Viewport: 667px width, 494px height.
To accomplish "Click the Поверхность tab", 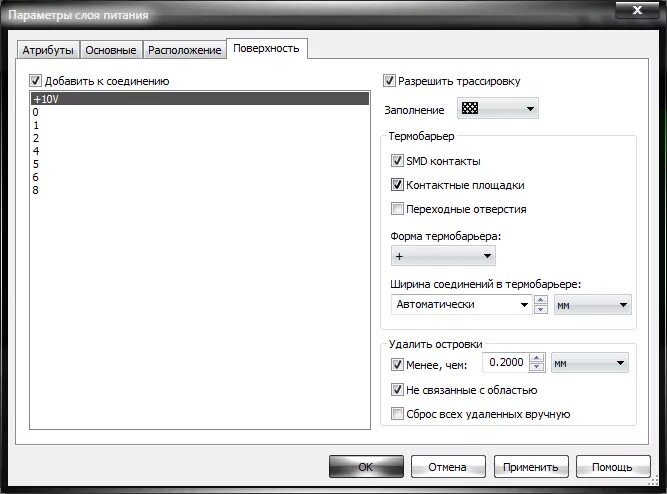I will point(266,49).
